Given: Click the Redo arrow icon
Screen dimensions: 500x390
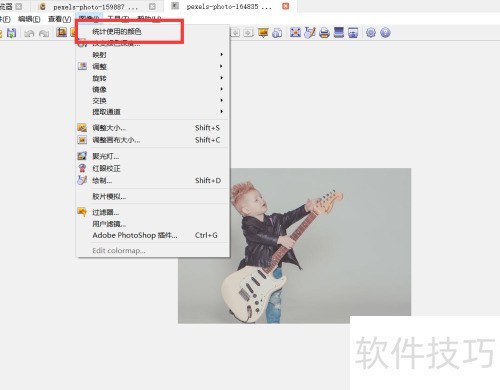Looking at the screenshot, I should coord(44,33).
